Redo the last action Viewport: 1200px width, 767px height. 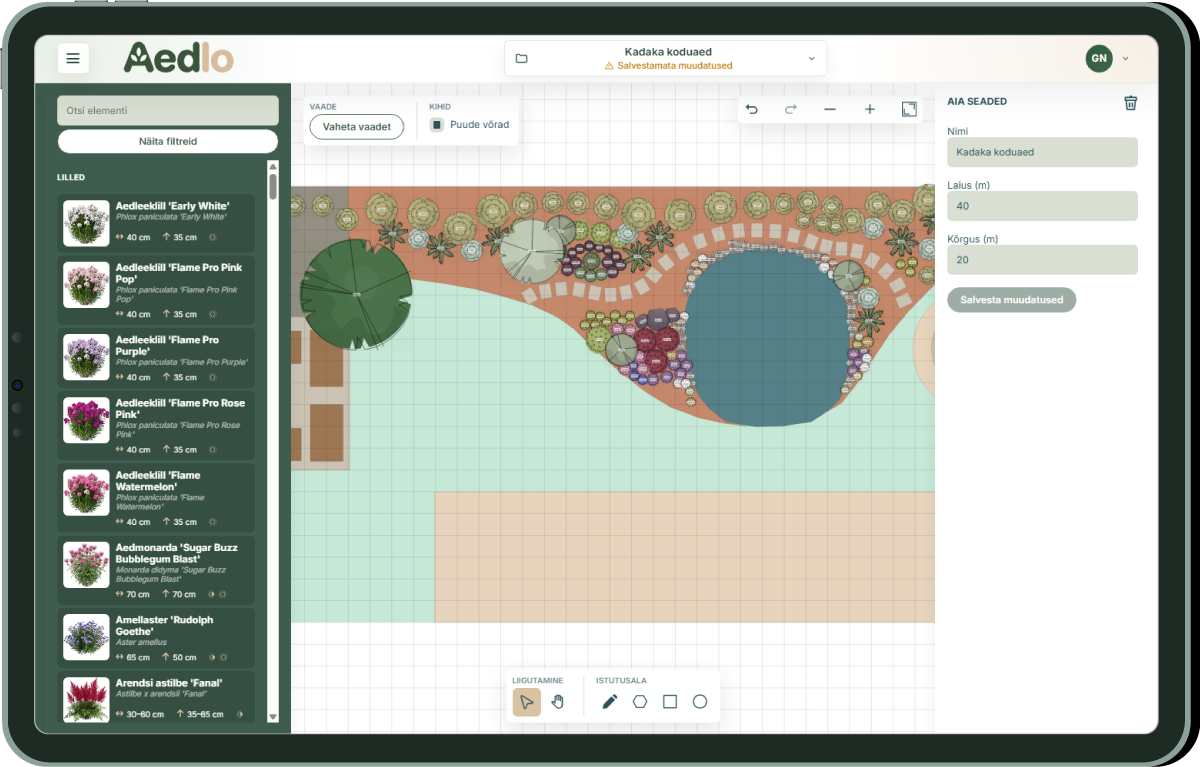[x=790, y=109]
